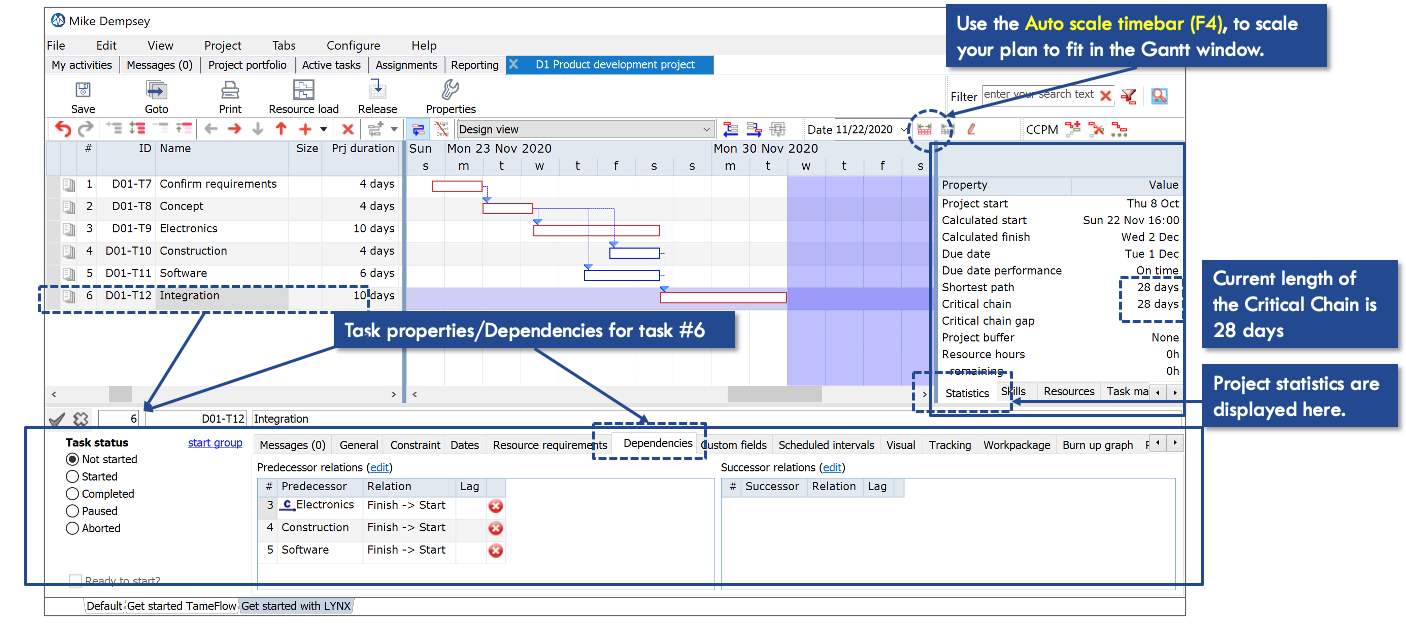Image resolution: width=1406 pixels, height=628 pixels.
Task: Click the Print icon
Action: click(x=230, y=90)
